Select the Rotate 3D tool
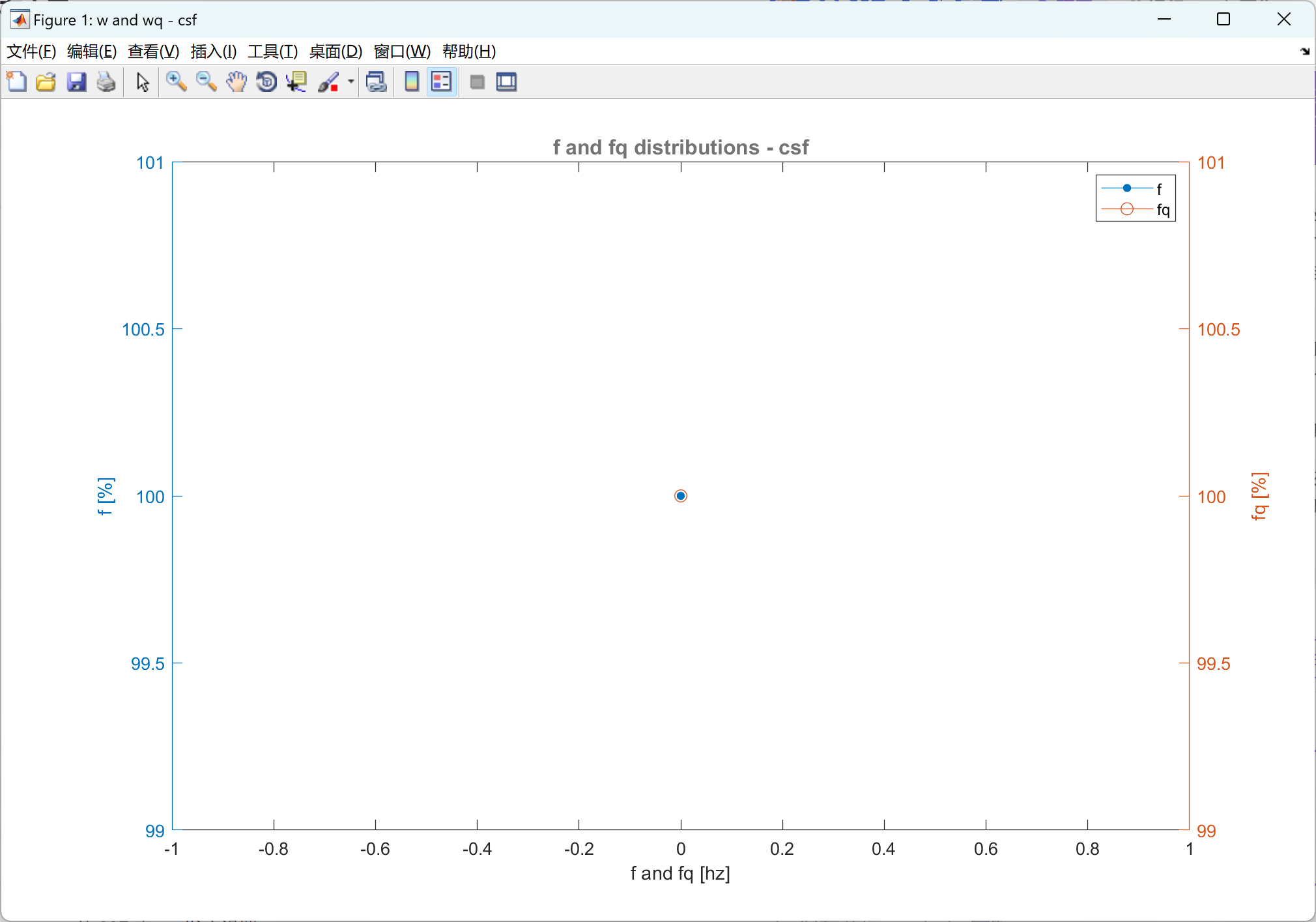This screenshot has width=1316, height=922. 266,82
